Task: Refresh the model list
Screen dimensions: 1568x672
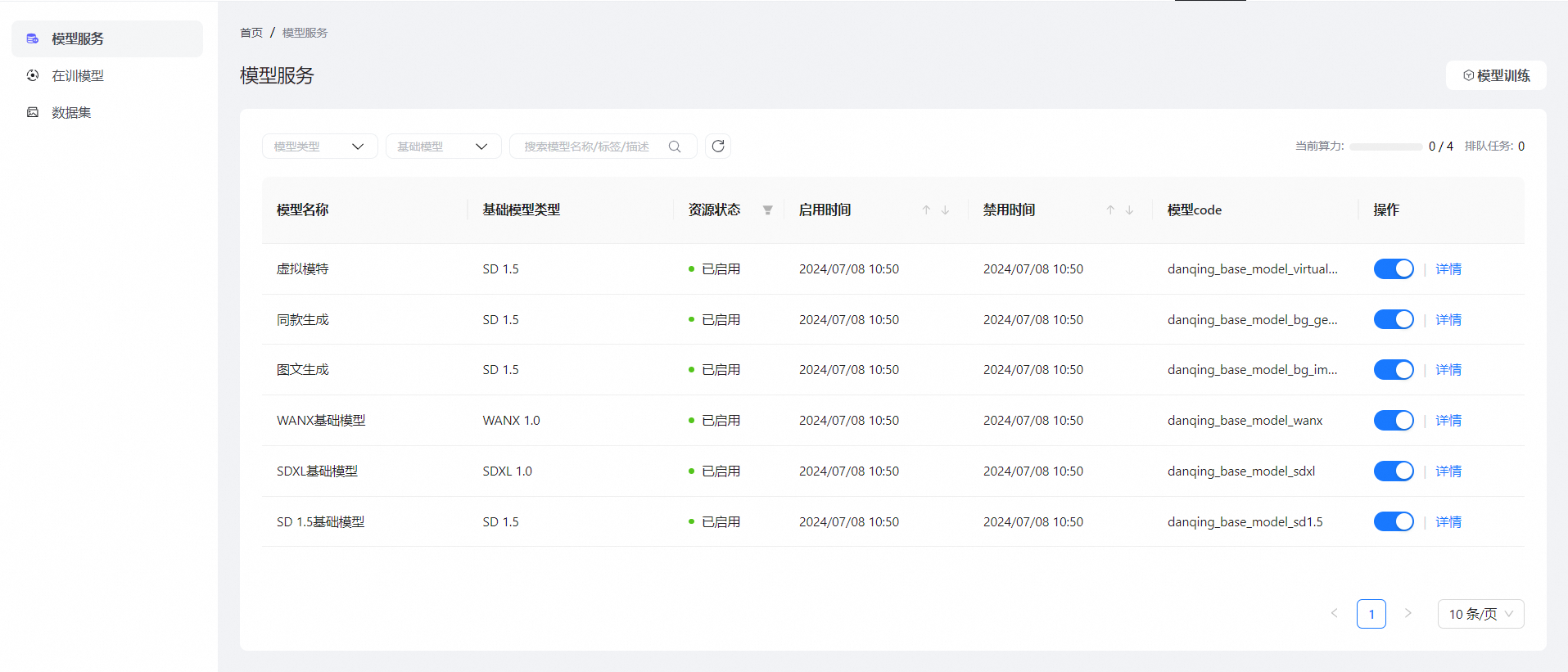Action: coord(718,146)
